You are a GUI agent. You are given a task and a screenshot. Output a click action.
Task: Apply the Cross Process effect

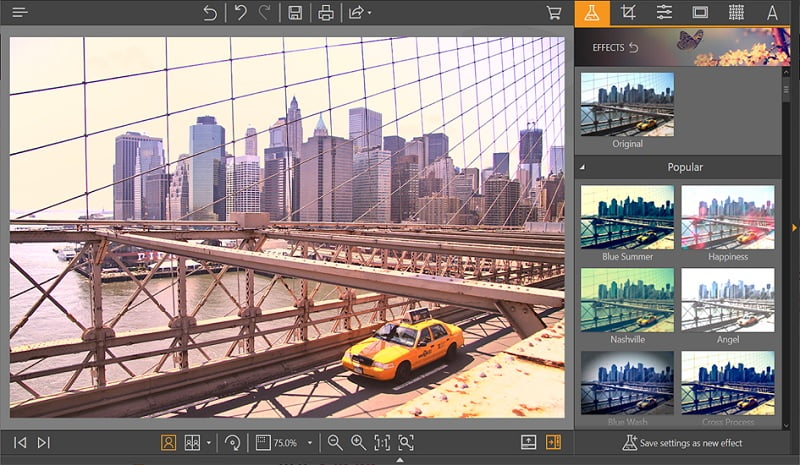(x=728, y=383)
